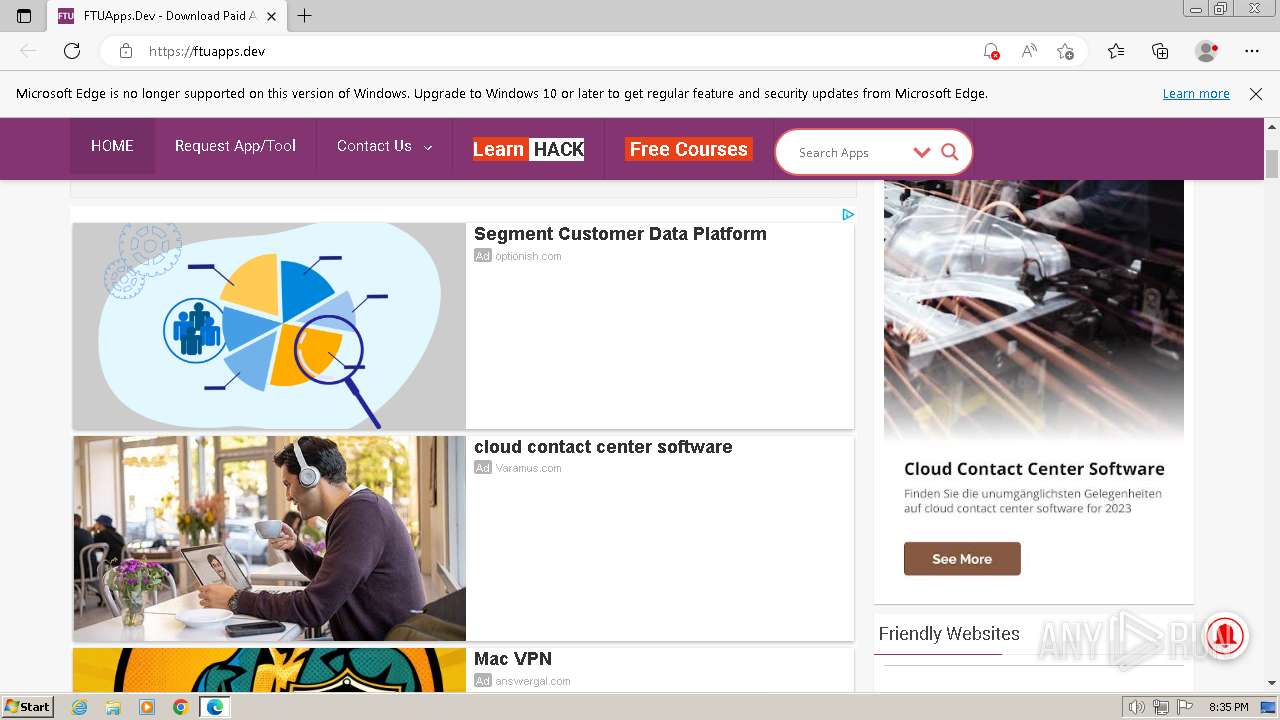Open the volume speaker tray icon
Image resolution: width=1280 pixels, height=720 pixels.
pos(1137,707)
